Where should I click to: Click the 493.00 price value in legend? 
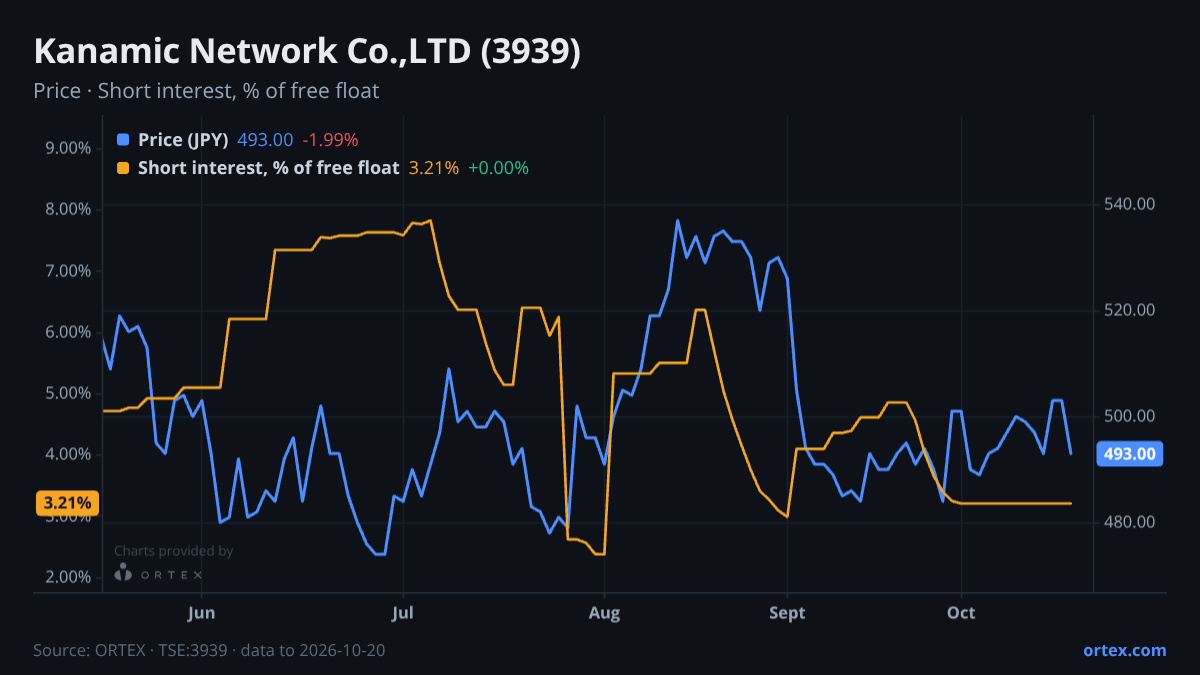tap(265, 140)
